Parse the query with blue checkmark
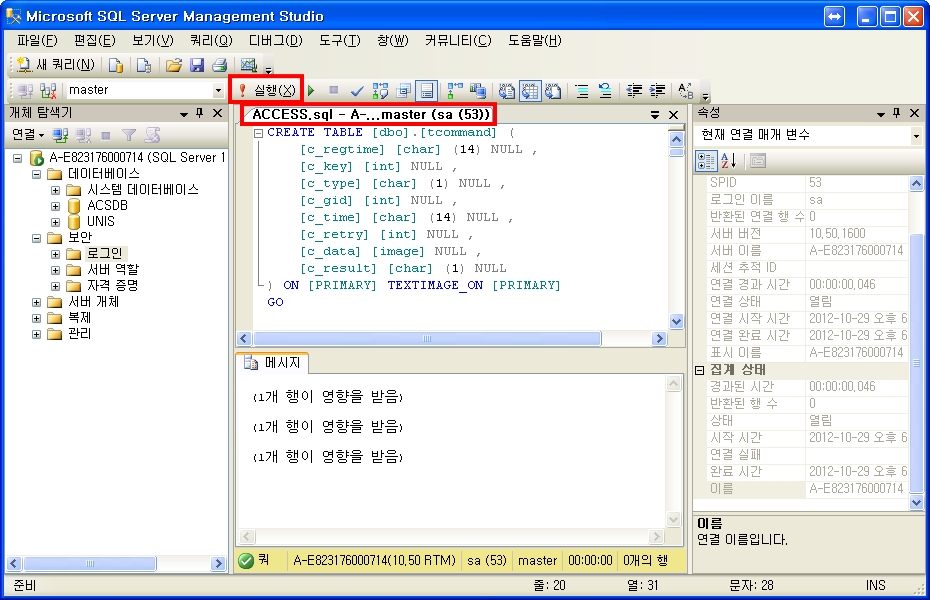The height and width of the screenshot is (600, 930). tap(356, 91)
